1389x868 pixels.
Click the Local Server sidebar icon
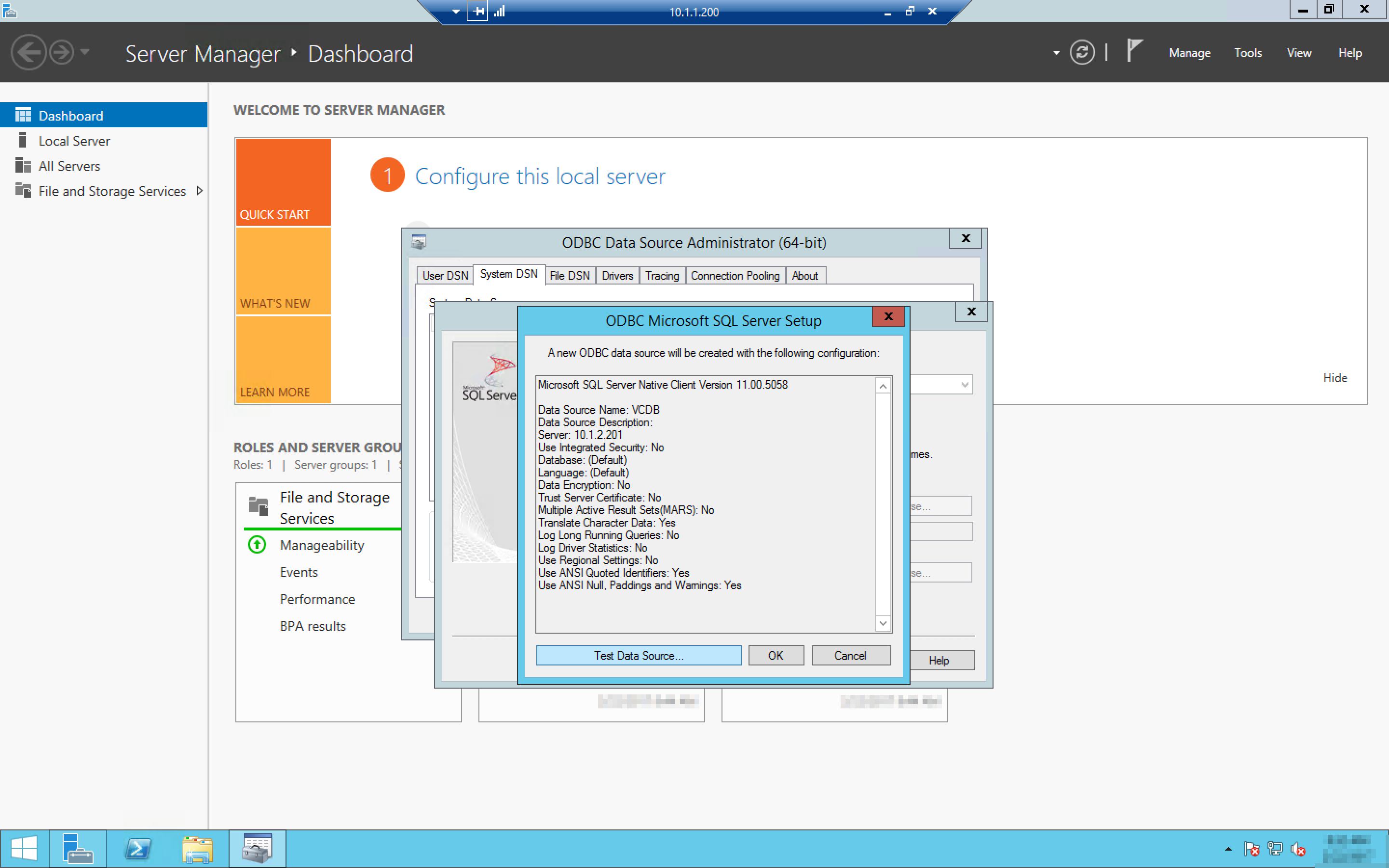(23, 141)
